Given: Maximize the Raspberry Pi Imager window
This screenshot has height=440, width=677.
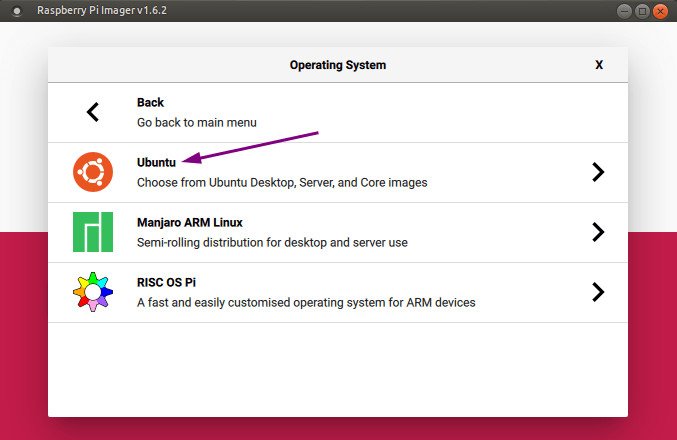Looking at the screenshot, I should (x=643, y=11).
